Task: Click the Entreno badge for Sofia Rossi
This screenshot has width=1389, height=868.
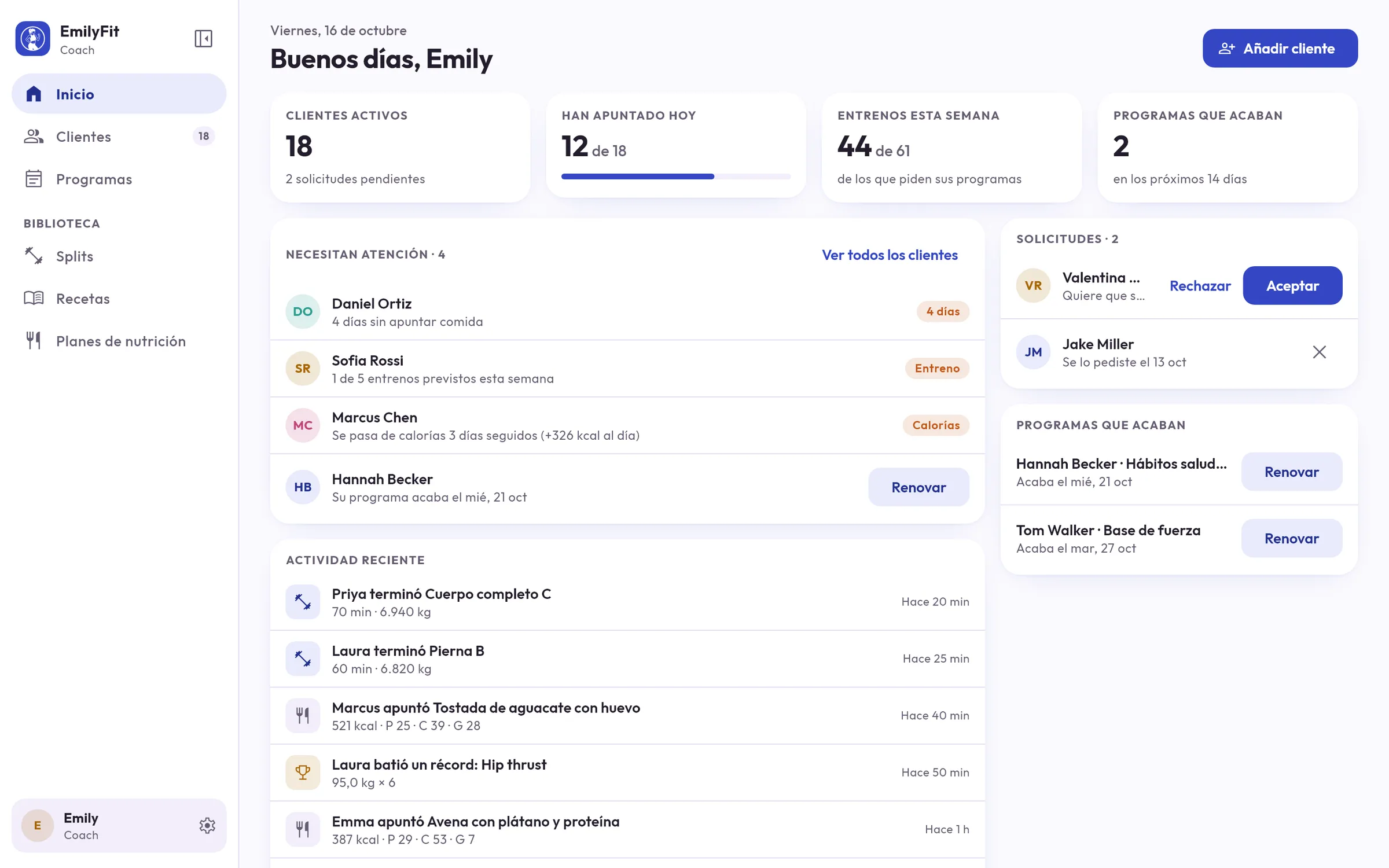Action: pyautogui.click(x=937, y=368)
